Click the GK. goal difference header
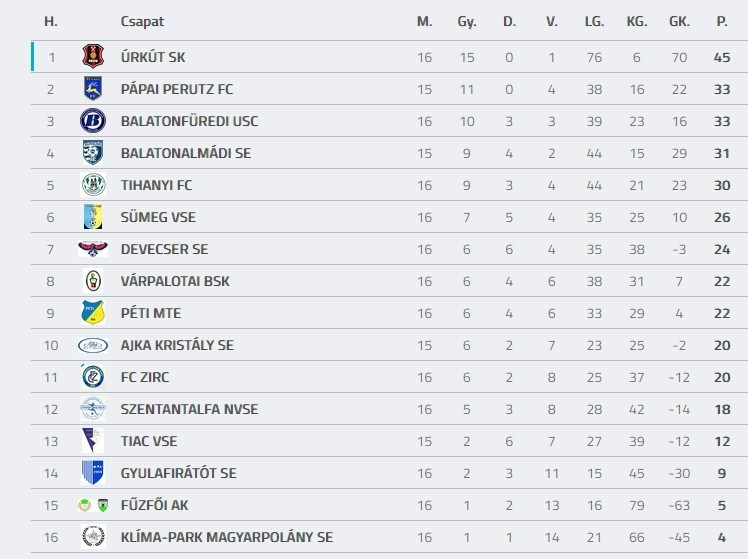This screenshot has width=748, height=559. 679,21
